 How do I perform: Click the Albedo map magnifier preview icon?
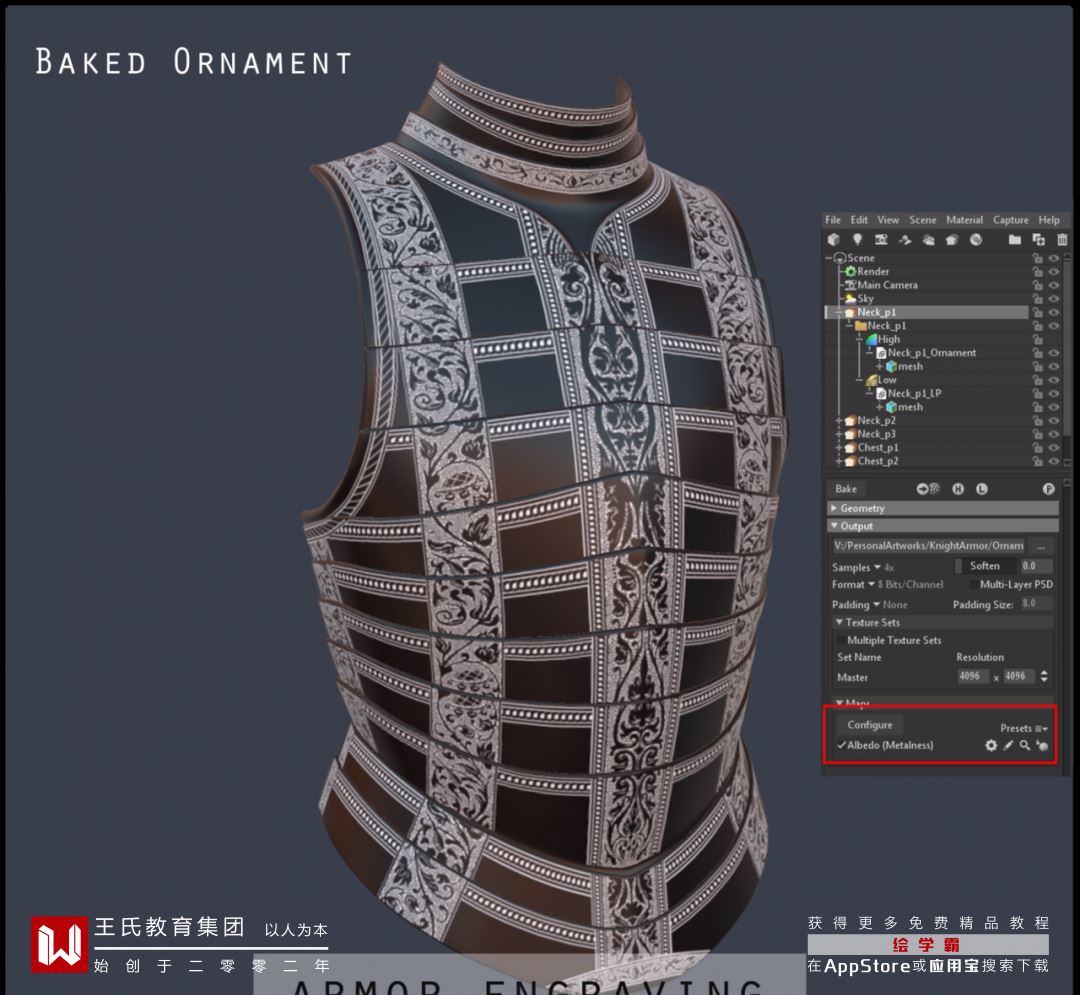tap(1025, 745)
